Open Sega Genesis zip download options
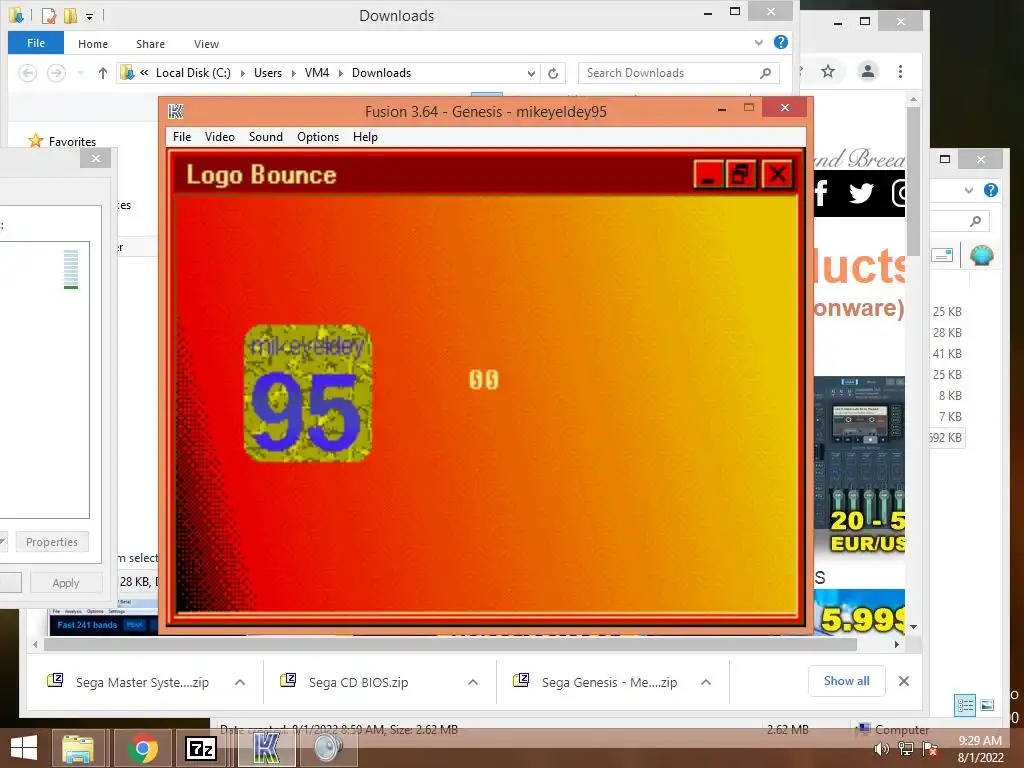The image size is (1024, 768). (706, 682)
